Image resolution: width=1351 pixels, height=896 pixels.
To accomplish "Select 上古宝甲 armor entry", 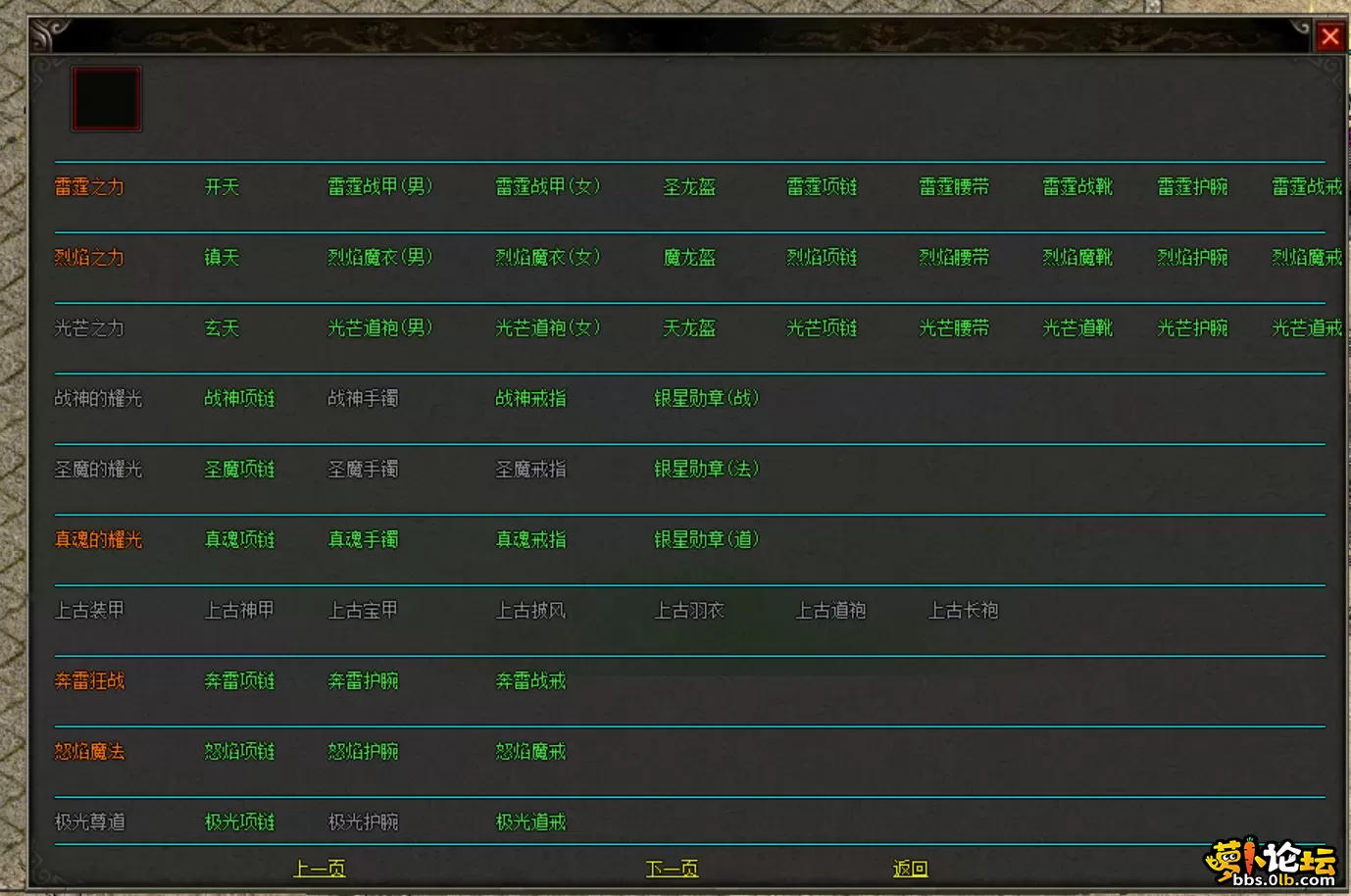I will point(363,610).
